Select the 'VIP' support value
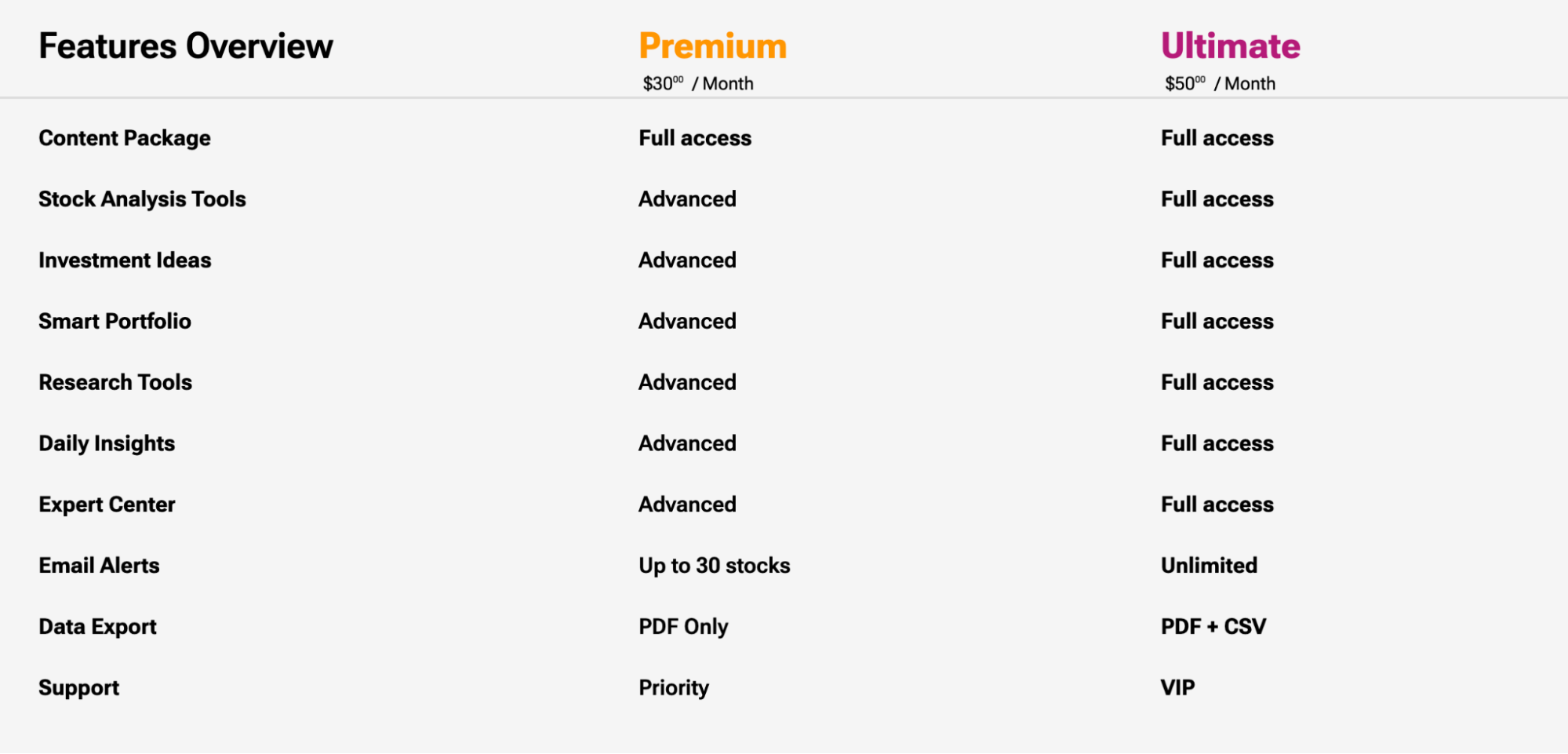 [x=1177, y=687]
